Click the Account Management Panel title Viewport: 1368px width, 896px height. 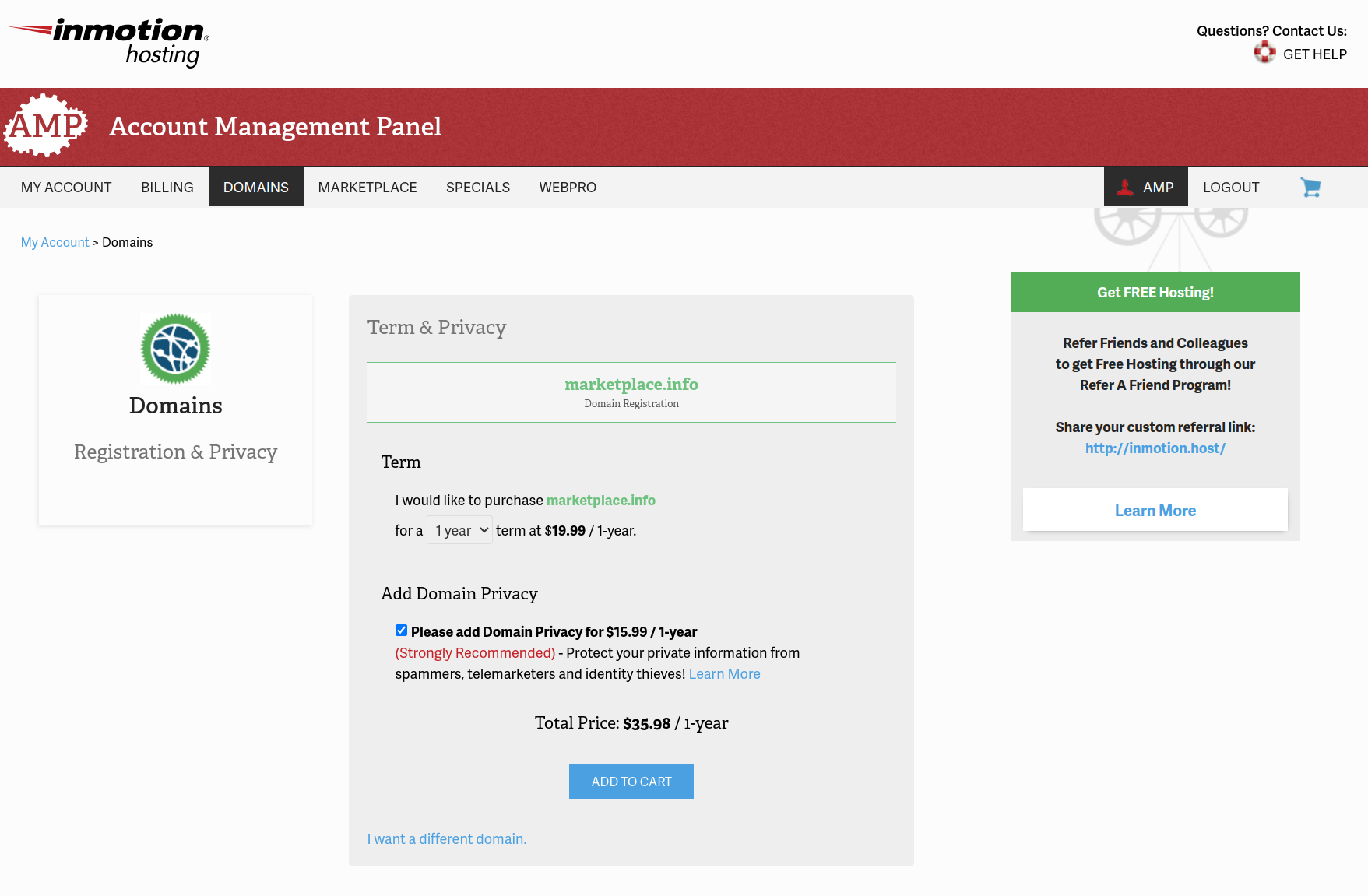point(276,126)
